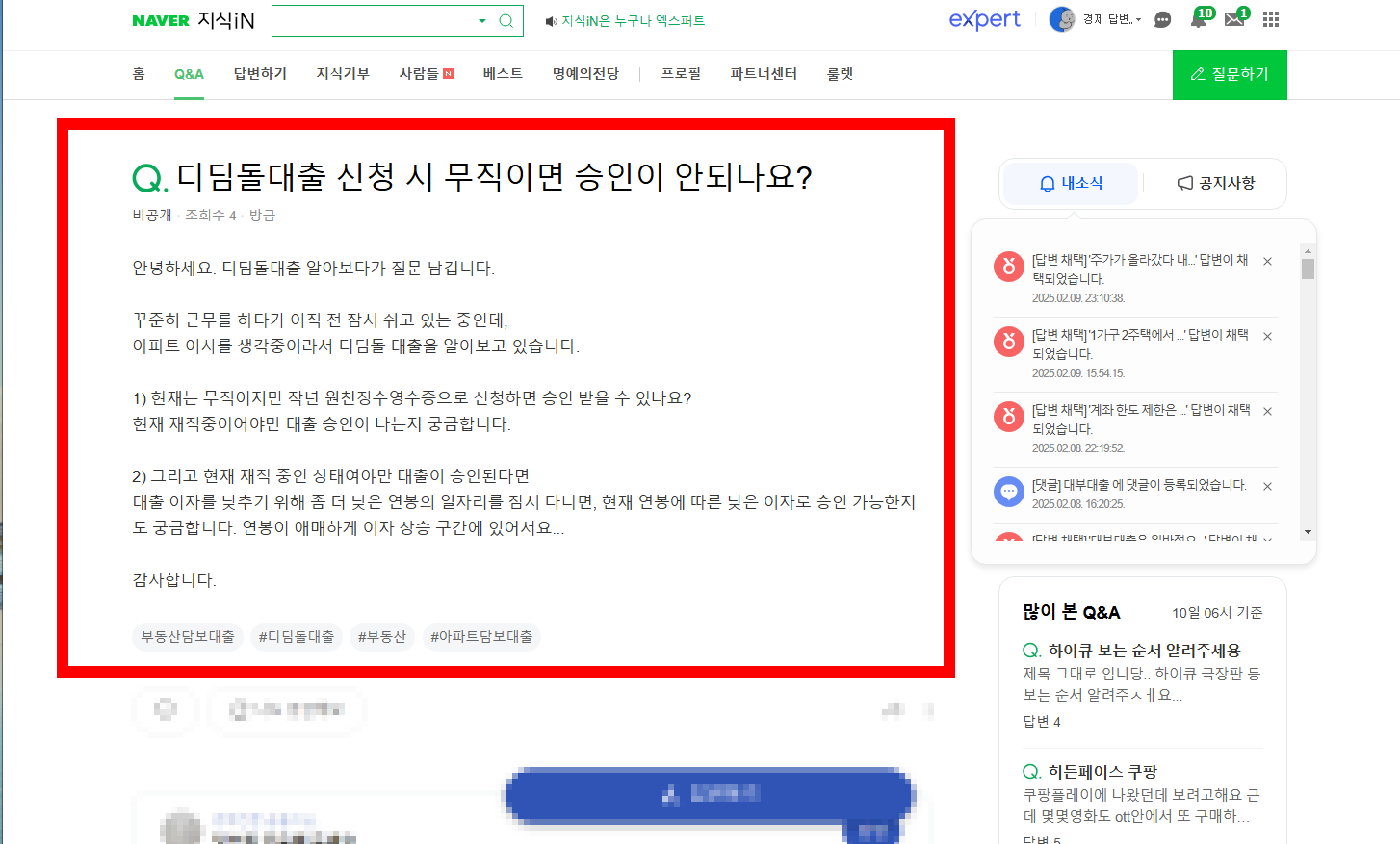Open the '하이큐 보는 순서 알려주세용' question
Viewport: 1400px width, 844px height.
[1143, 651]
